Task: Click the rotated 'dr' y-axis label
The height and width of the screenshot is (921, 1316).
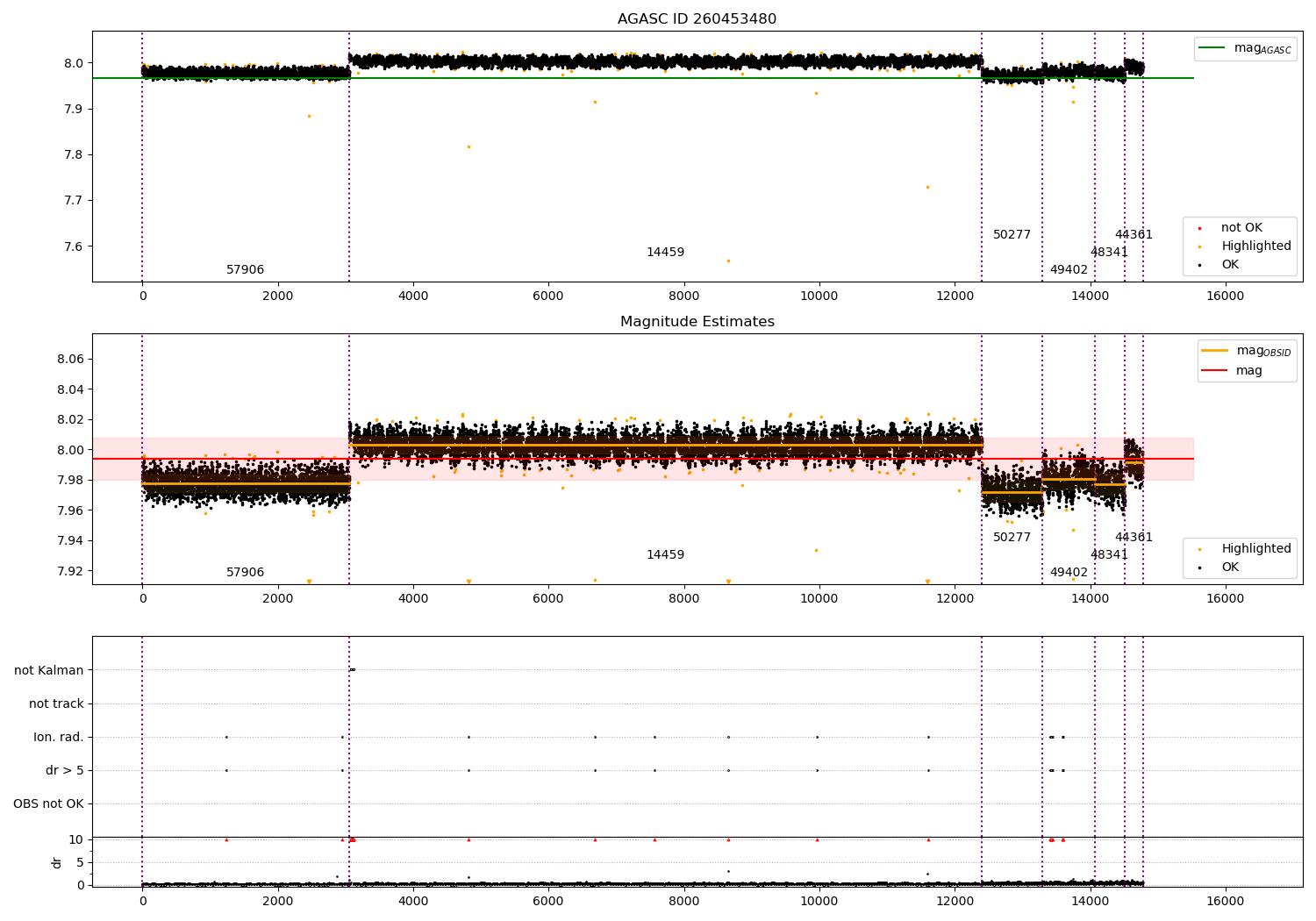Action: coord(57,862)
